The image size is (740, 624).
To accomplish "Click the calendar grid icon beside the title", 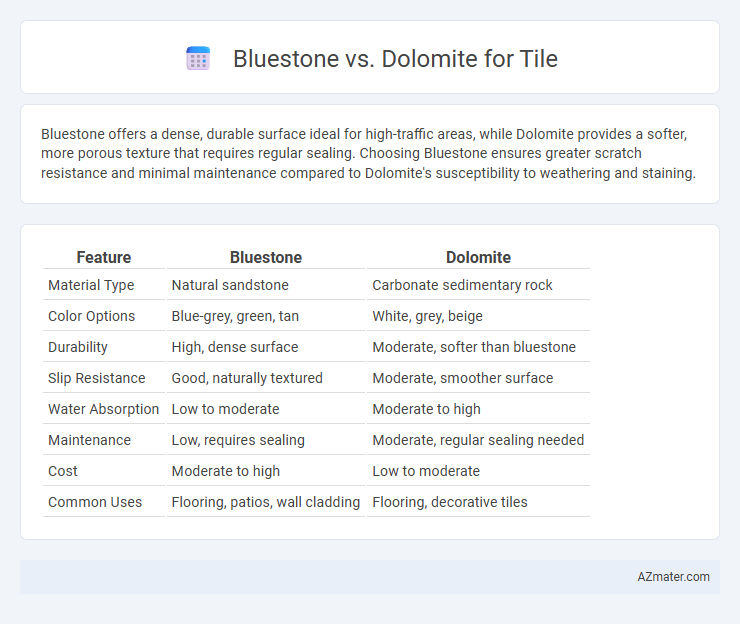I will tap(198, 59).
